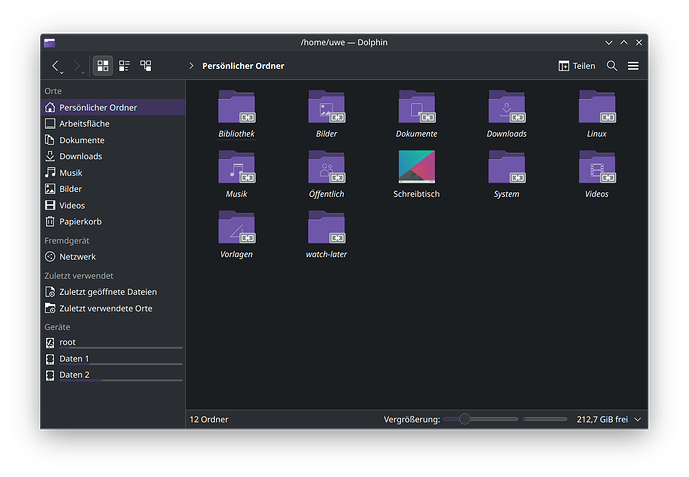
Task: Click the breadcrumb chevron before Persönlicher Ordner
Action: [x=191, y=66]
